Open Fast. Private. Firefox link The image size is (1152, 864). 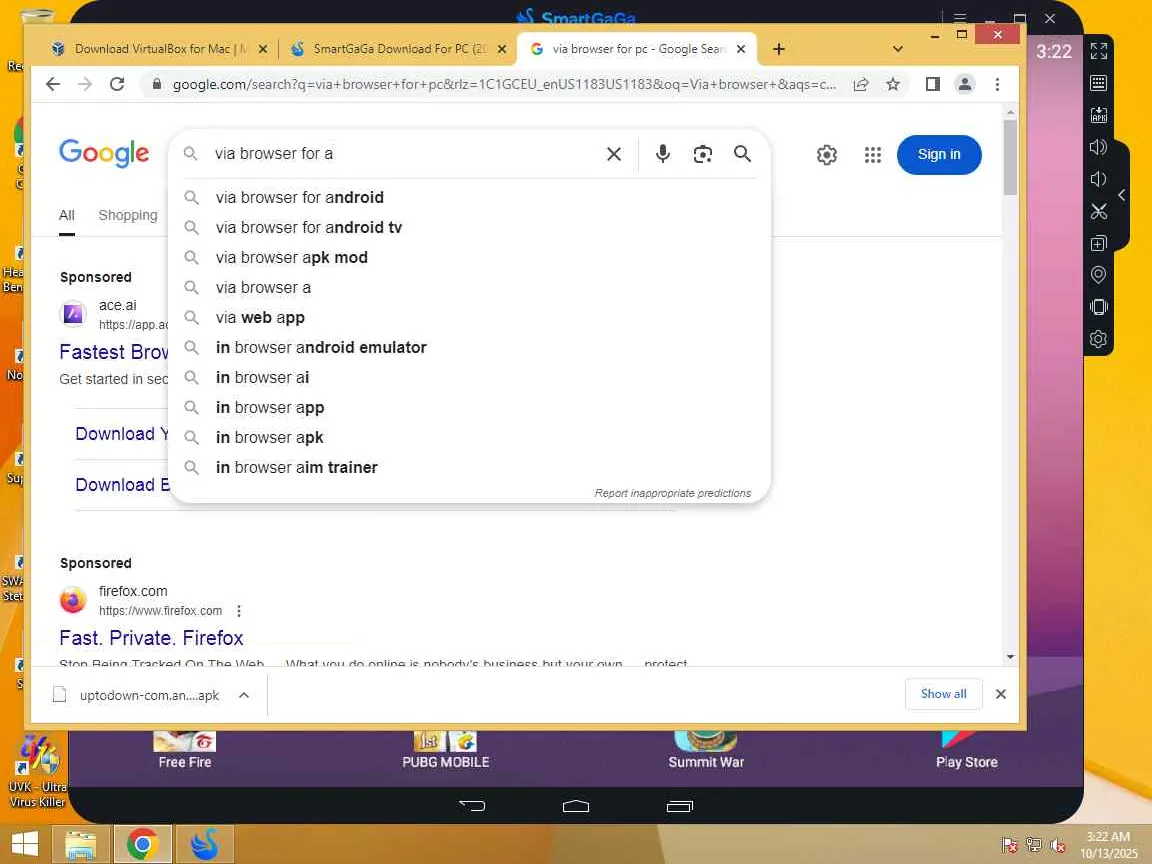[x=151, y=638]
